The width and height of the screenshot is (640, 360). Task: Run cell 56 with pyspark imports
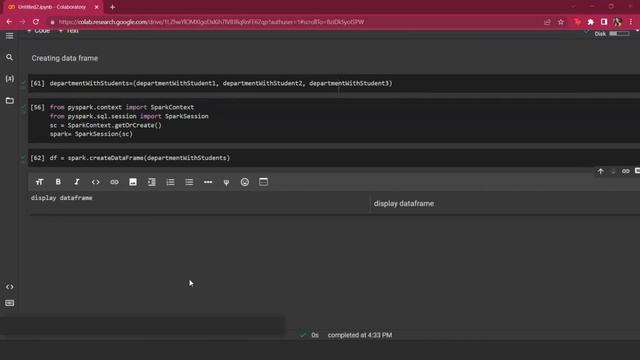point(37,107)
